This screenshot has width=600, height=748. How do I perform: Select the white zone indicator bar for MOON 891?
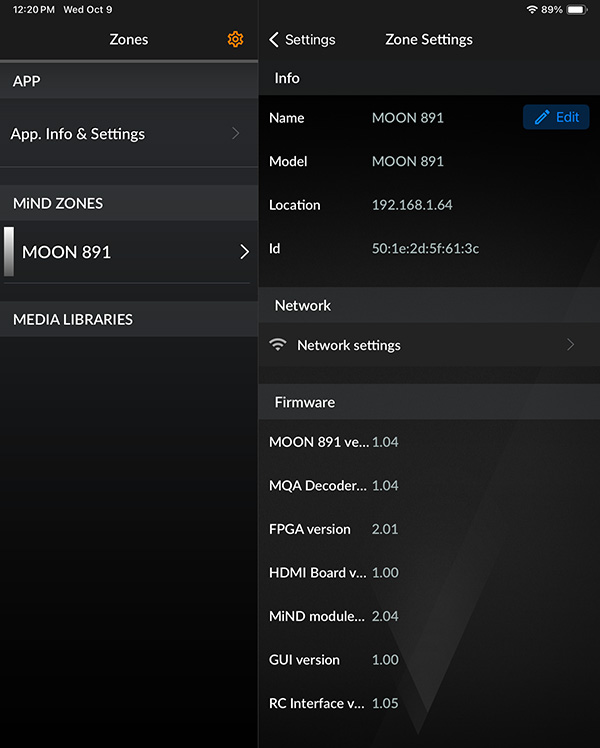[x=9, y=251]
